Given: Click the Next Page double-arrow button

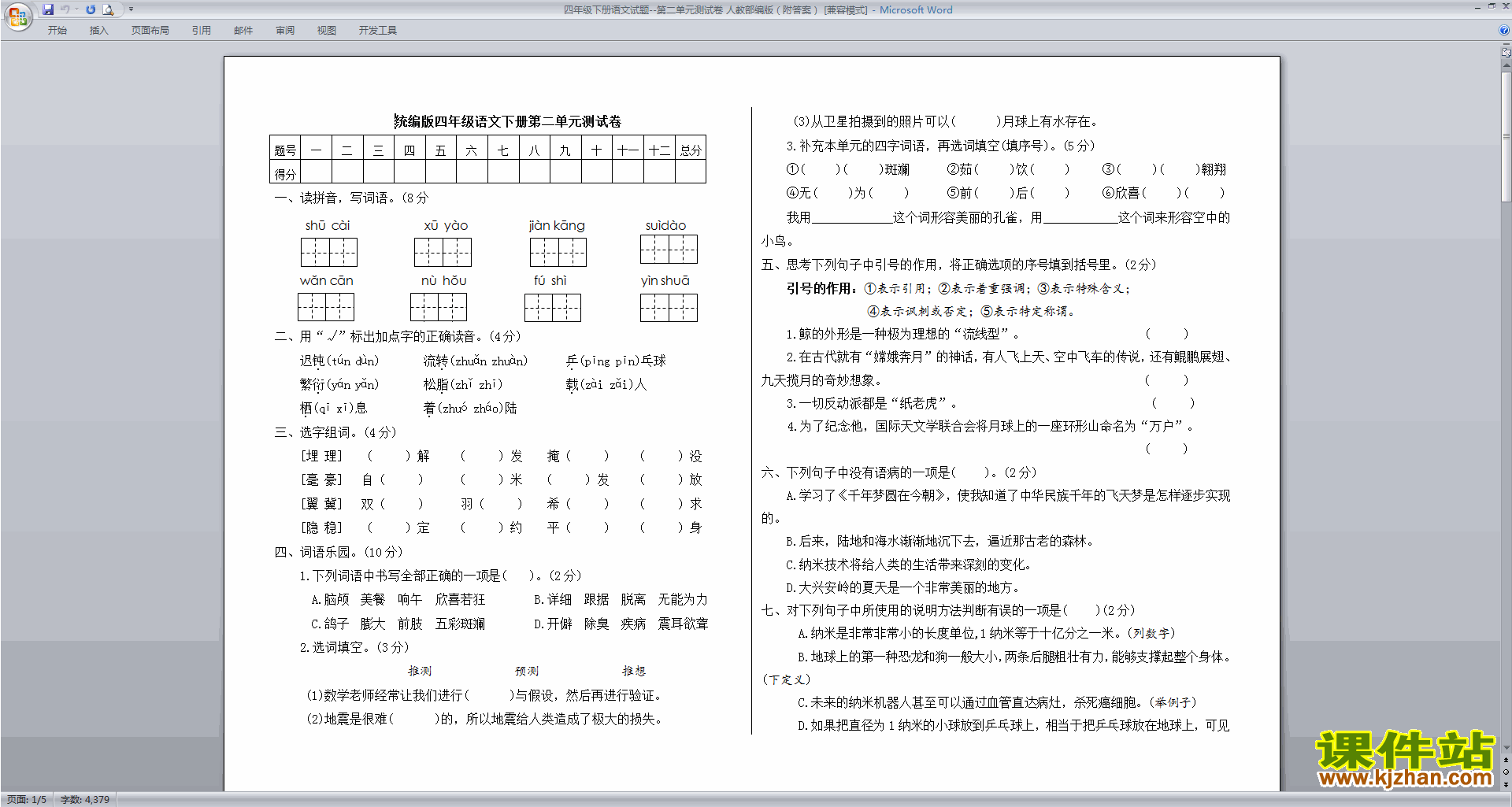Looking at the screenshot, I should [1506, 784].
